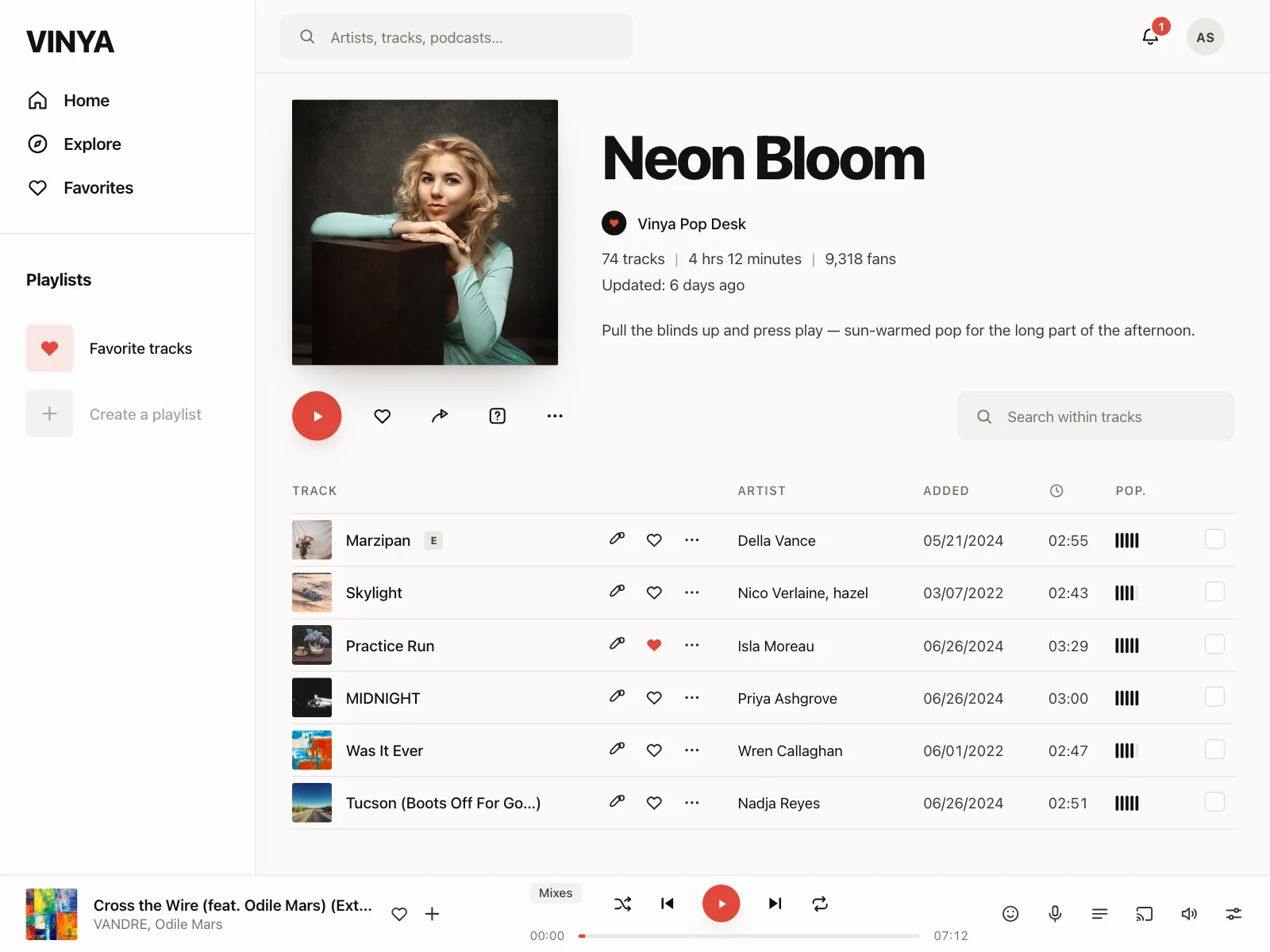Screen dimensions: 1270x952
Task: Create a playlist
Action: [114, 414]
